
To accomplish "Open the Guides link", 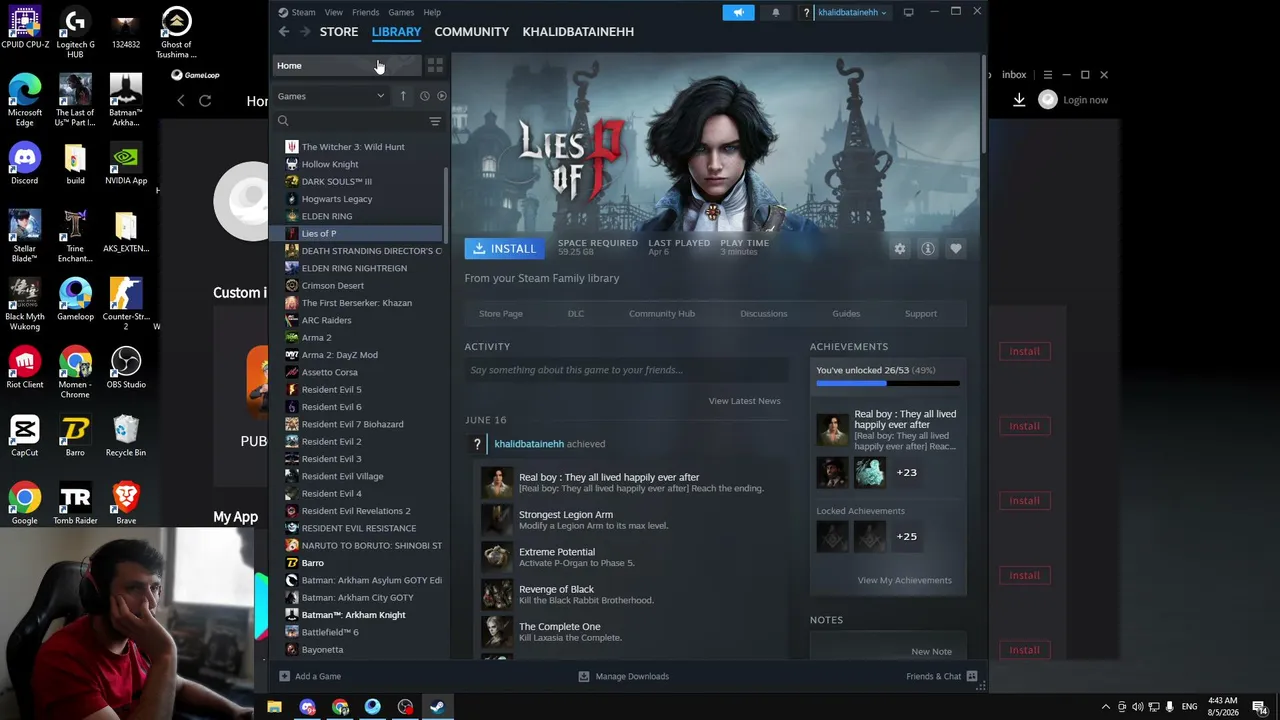I will (846, 314).
